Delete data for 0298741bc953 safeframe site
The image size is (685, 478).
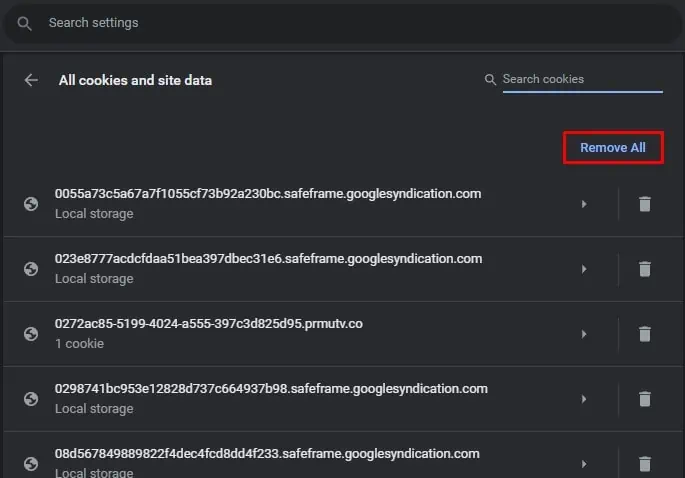click(645, 399)
